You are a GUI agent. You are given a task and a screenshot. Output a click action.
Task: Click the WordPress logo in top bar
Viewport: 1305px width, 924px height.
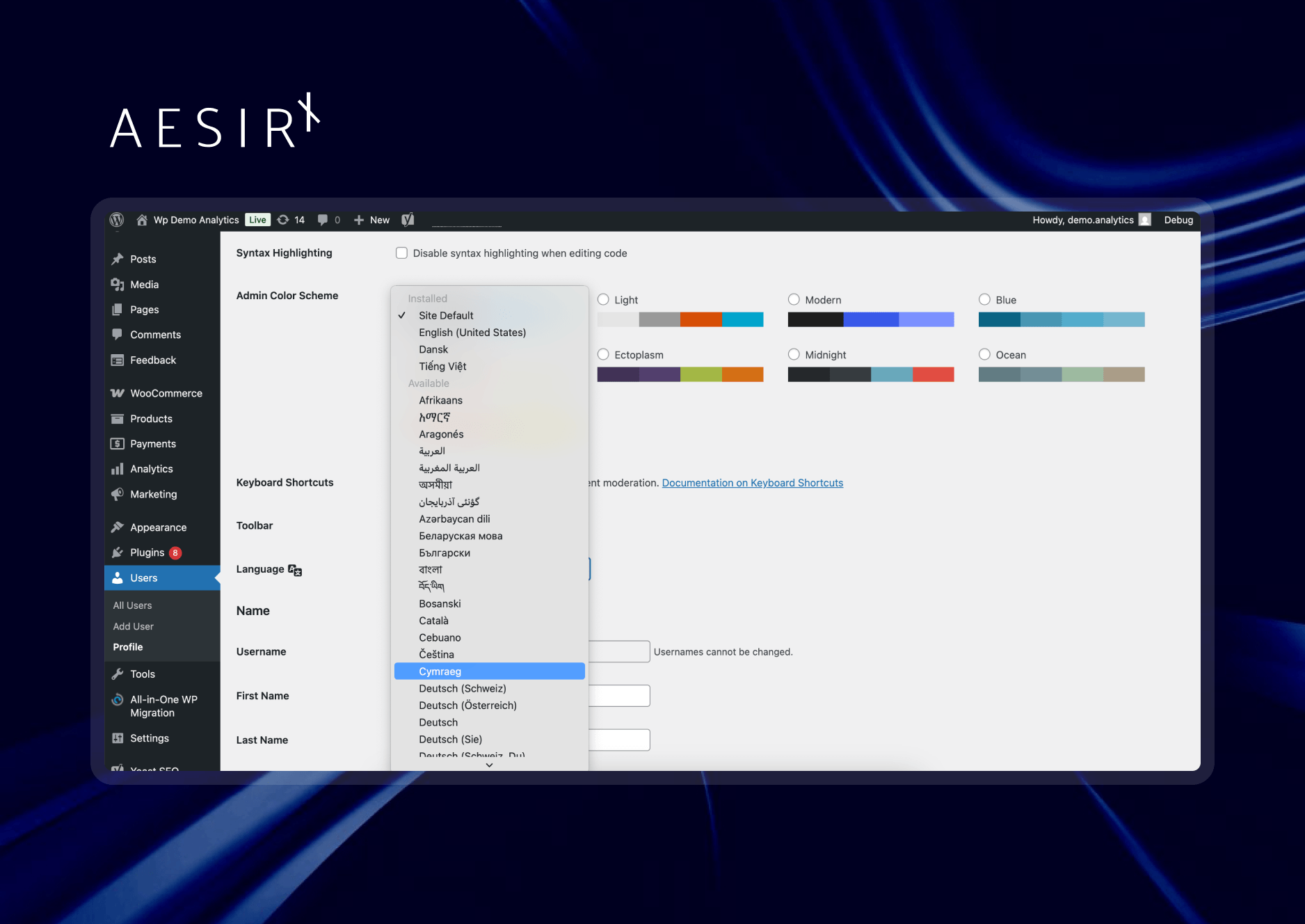tap(116, 219)
